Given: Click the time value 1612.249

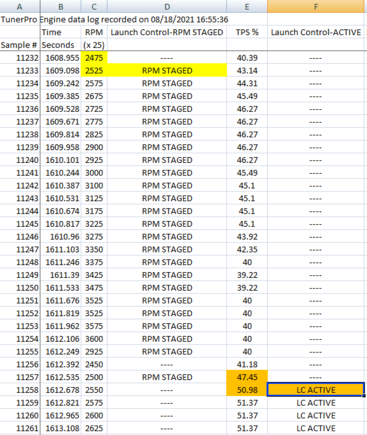Looking at the screenshot, I should coord(61,352).
